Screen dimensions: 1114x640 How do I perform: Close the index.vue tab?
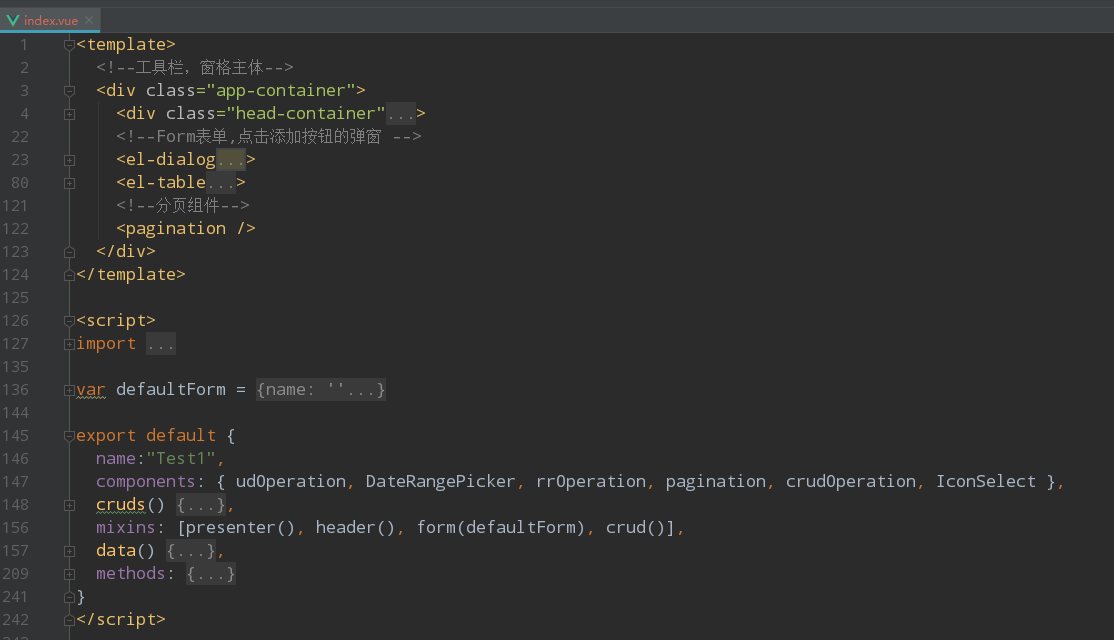click(89, 20)
